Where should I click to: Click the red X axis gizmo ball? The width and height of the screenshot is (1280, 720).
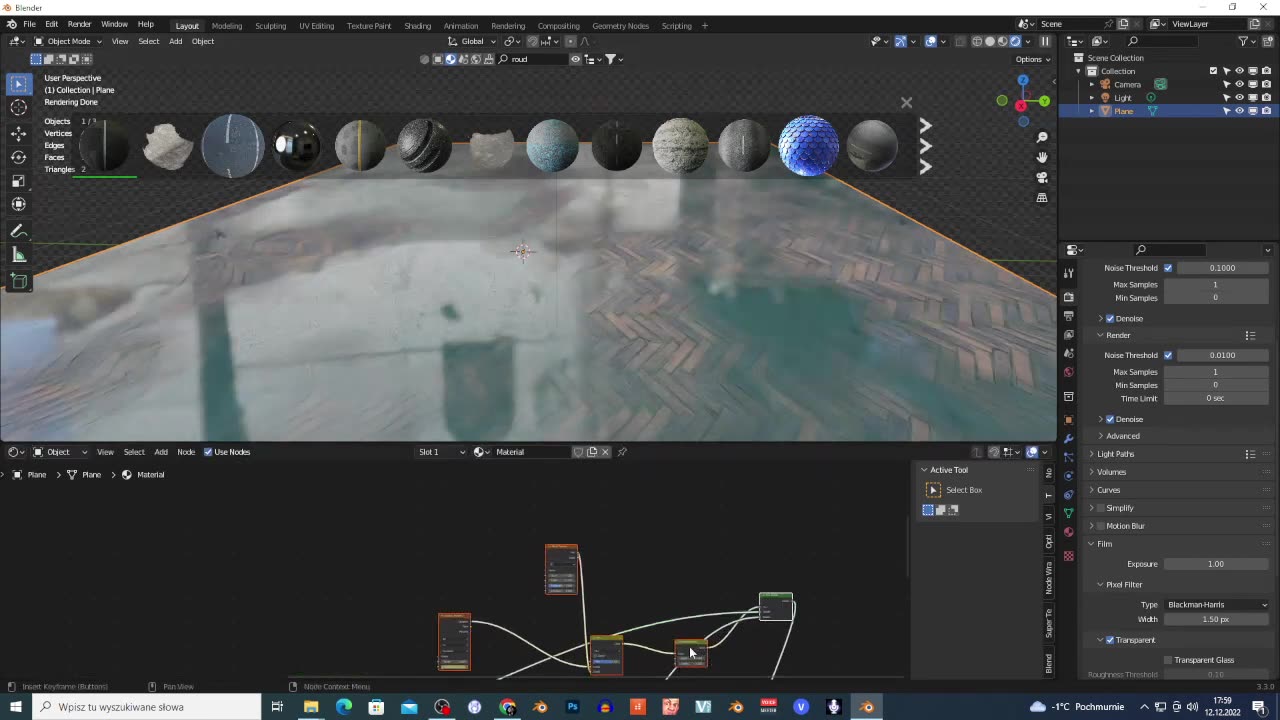point(1021,106)
